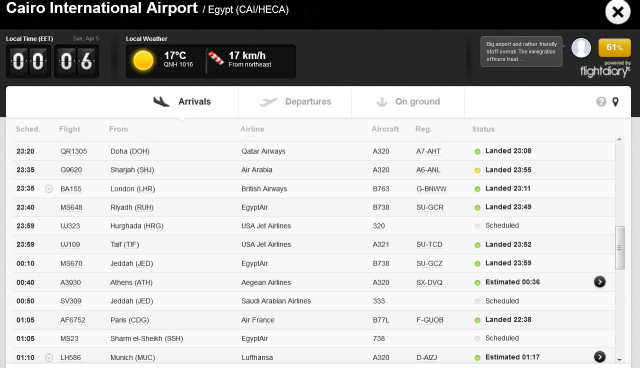The image size is (640, 368).
Task: Expand the LH586 Munich codeshare chevron
Action: [49, 358]
